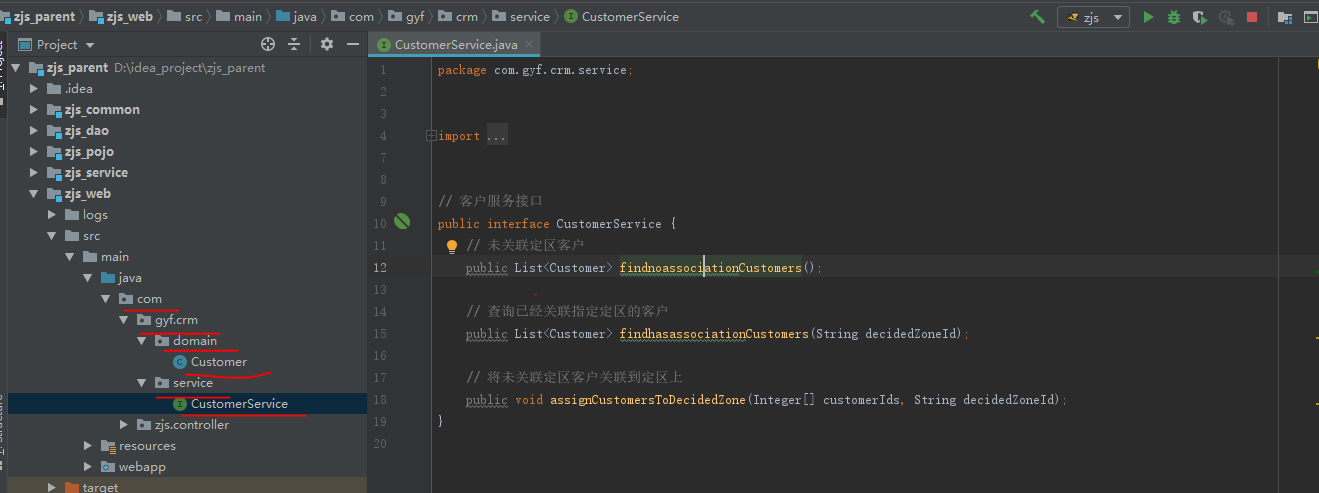
Task: Click the implementations gutter icon on line 10
Action: 402,222
